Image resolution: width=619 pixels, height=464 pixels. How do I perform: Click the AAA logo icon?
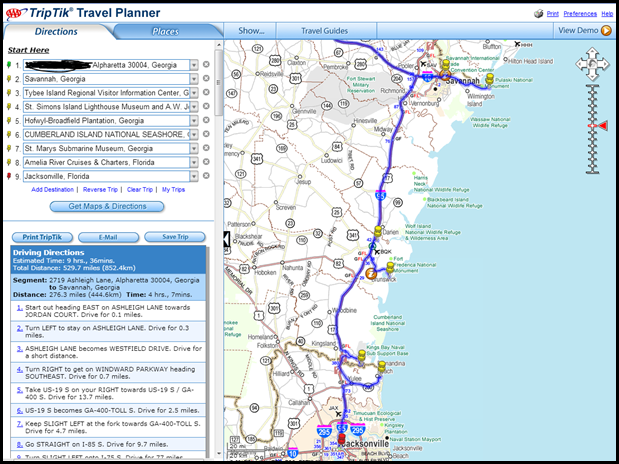tap(17, 14)
